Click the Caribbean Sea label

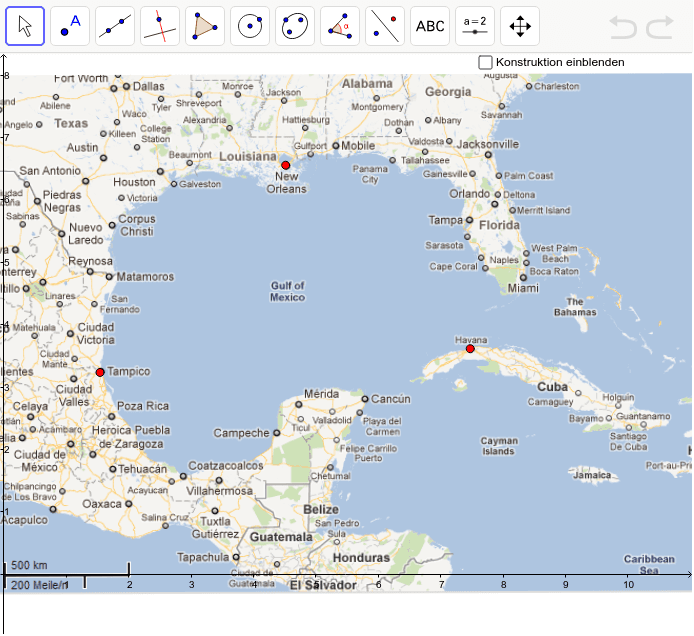pyautogui.click(x=649, y=565)
